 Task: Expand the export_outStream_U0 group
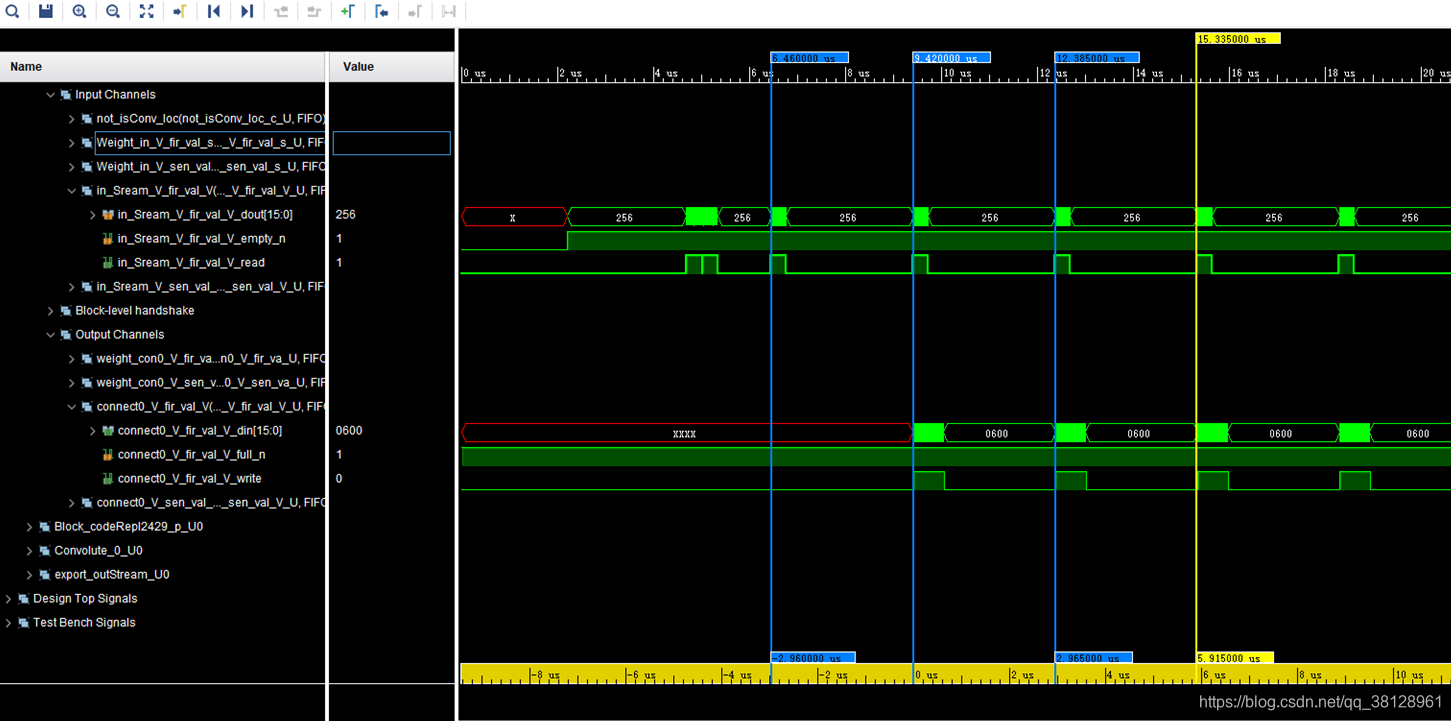(x=29, y=575)
